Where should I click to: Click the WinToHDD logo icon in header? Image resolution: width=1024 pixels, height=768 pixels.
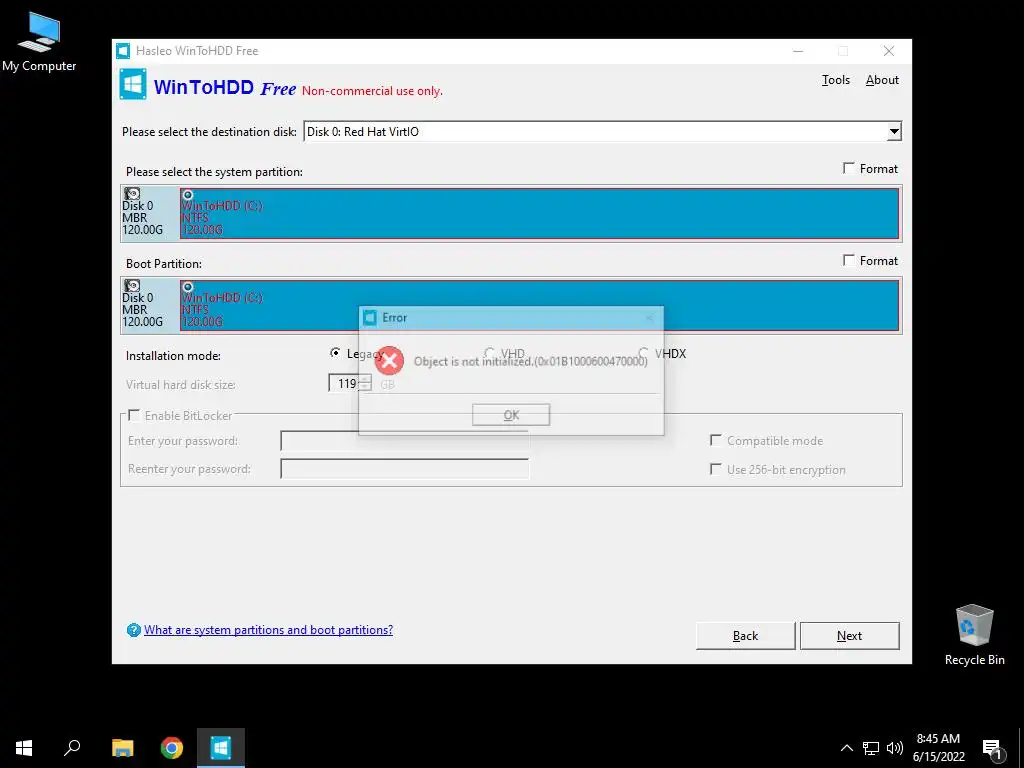coord(133,84)
